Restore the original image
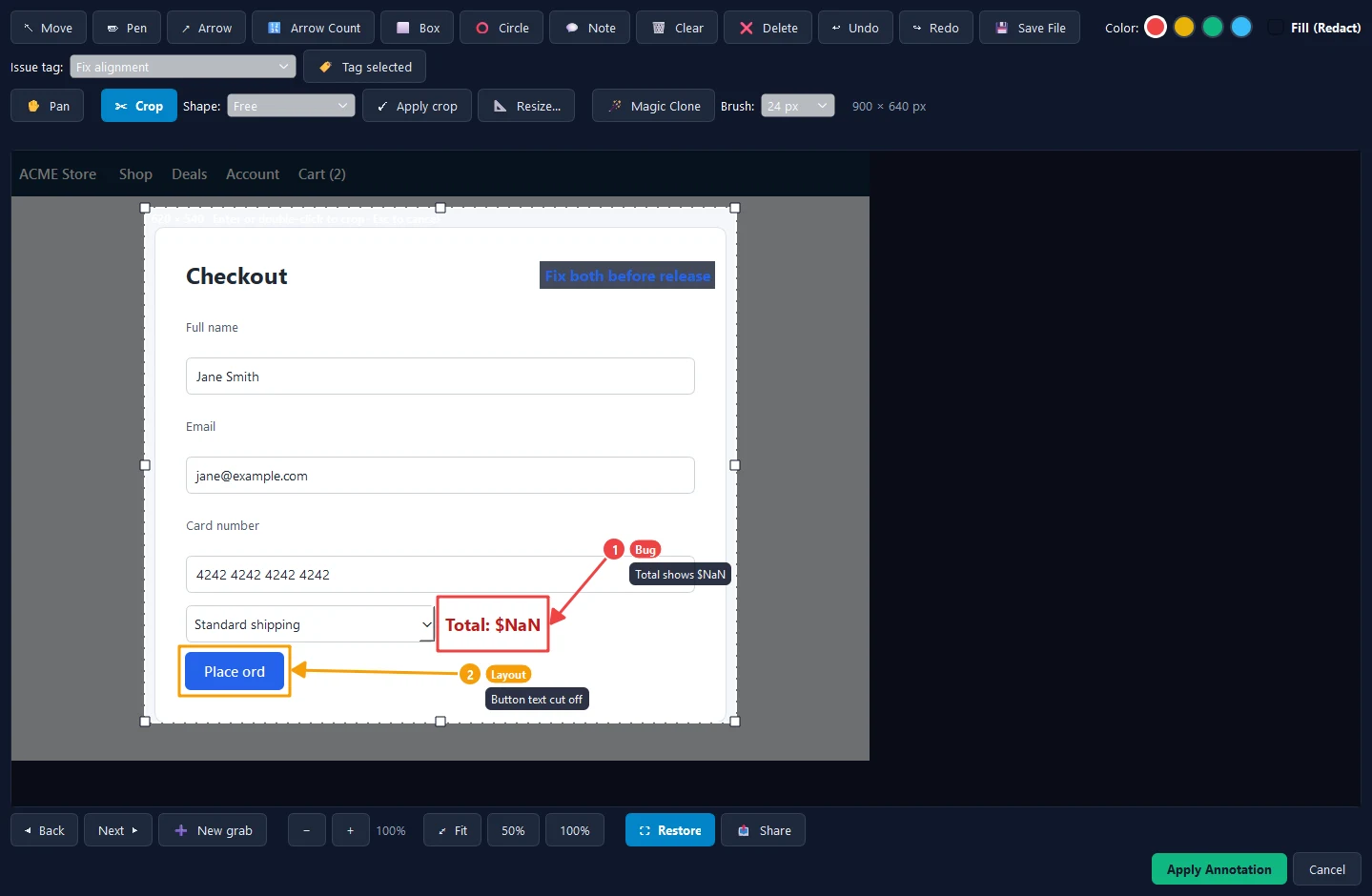Viewport: 1372px width, 896px height. 670,830
